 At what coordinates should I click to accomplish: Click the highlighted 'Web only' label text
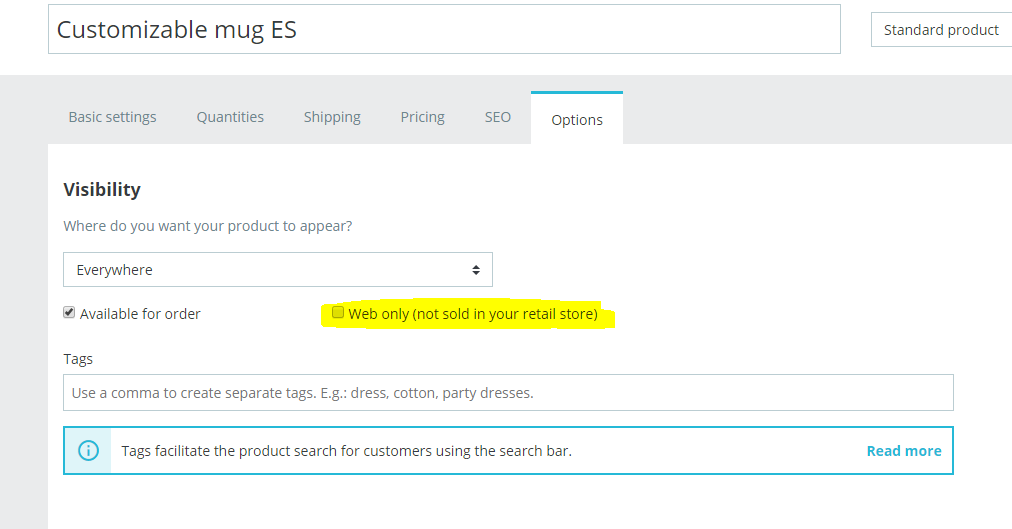click(472, 314)
